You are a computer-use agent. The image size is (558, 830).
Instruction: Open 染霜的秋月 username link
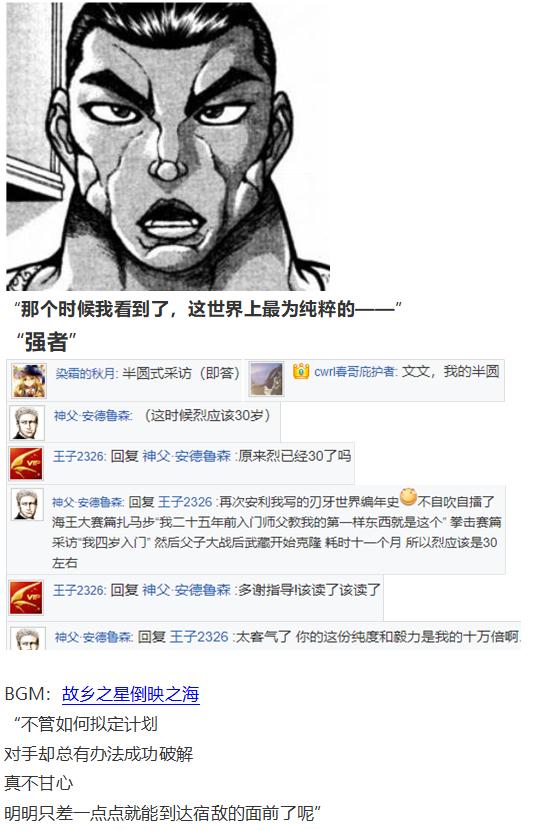pyautogui.click(x=85, y=373)
